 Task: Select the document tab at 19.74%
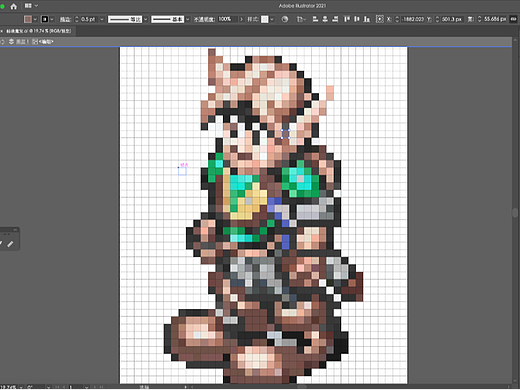(x=39, y=31)
